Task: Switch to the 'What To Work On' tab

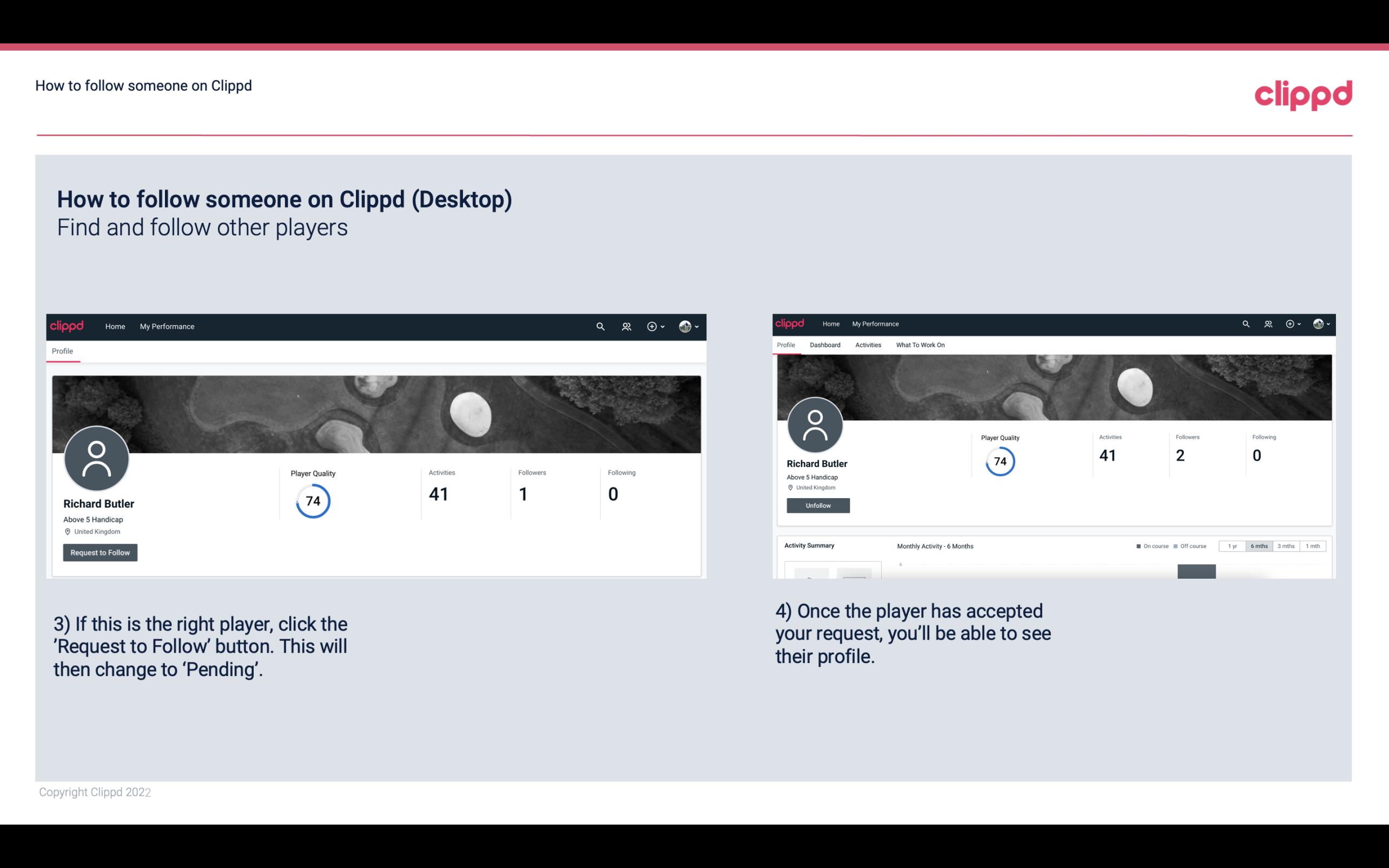Action: click(x=919, y=344)
